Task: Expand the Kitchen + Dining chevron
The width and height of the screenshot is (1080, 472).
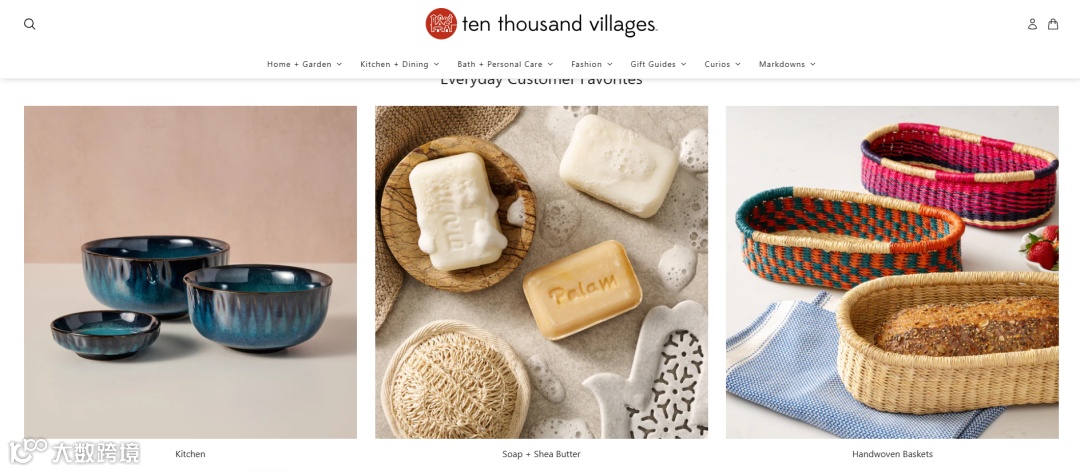Action: 436,64
